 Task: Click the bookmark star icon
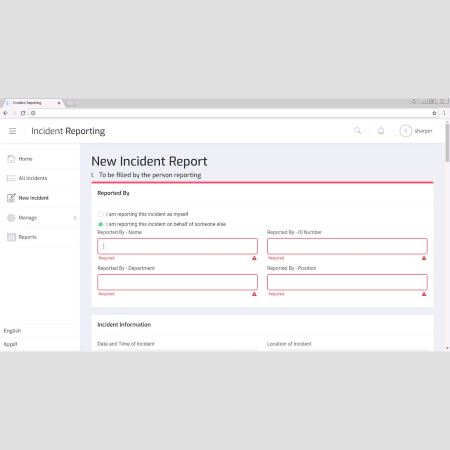tap(434, 113)
